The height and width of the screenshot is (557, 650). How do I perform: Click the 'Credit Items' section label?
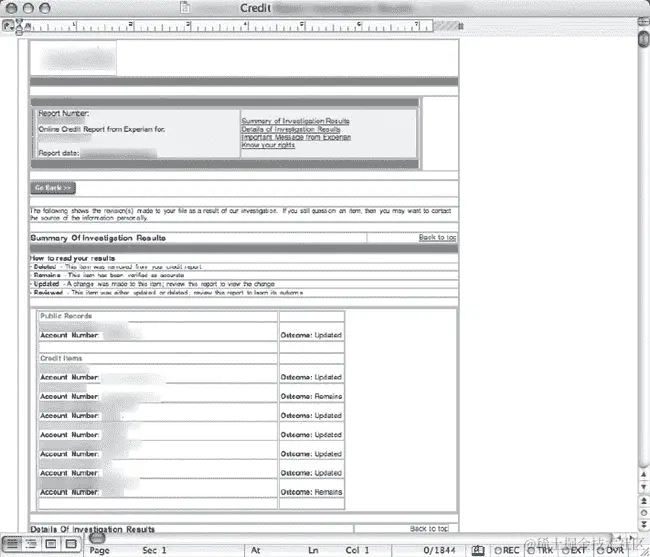coord(61,358)
